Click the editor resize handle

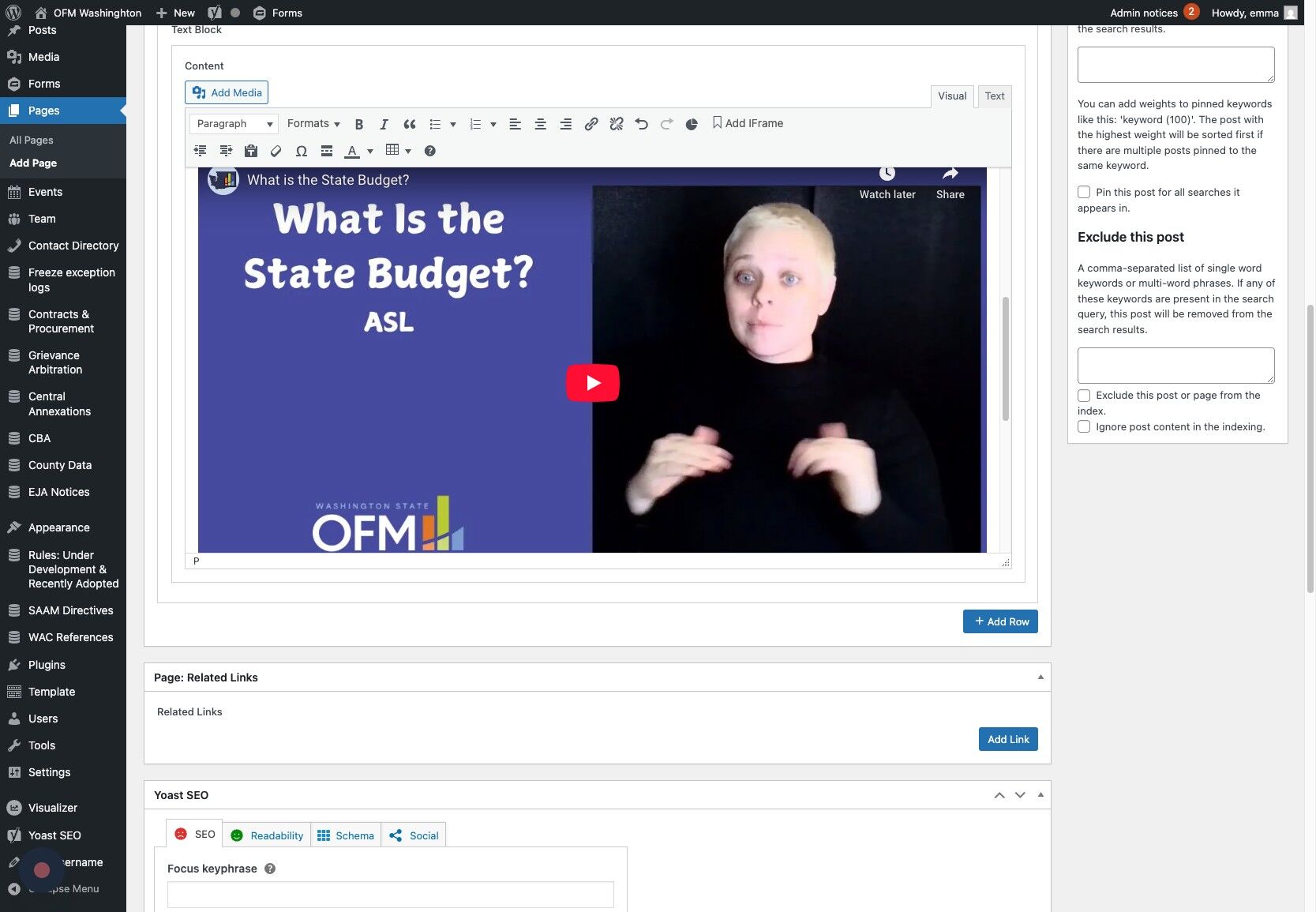click(1006, 562)
